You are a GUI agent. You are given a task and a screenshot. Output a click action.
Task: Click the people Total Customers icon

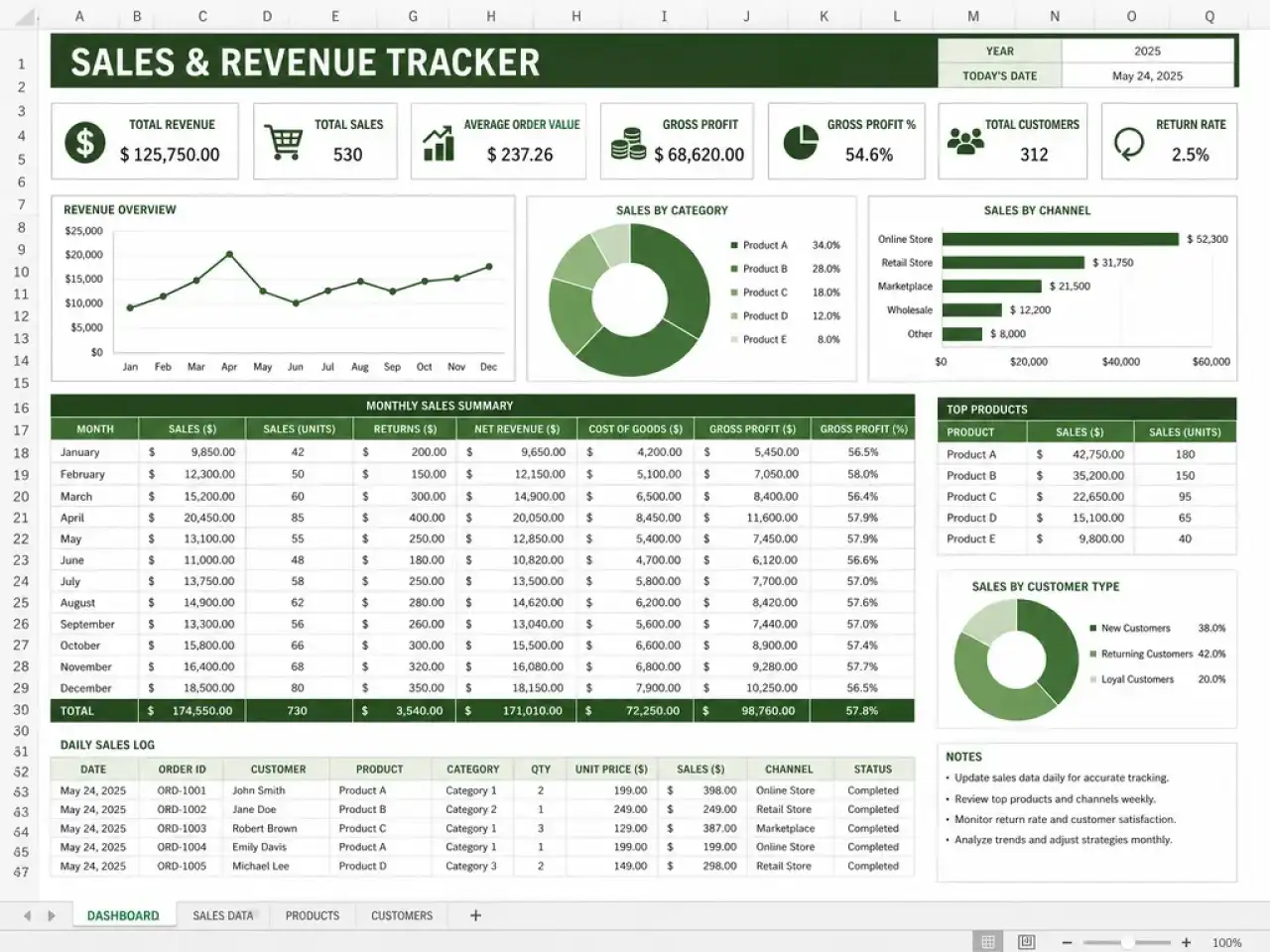[965, 141]
